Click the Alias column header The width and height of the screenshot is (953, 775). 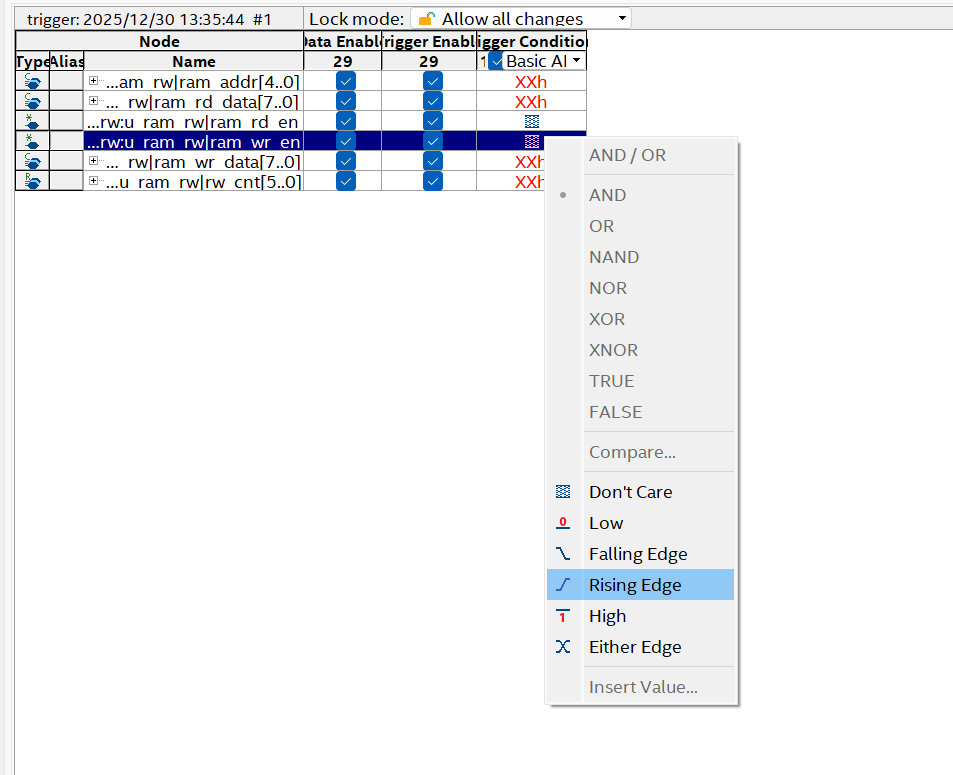(67, 61)
